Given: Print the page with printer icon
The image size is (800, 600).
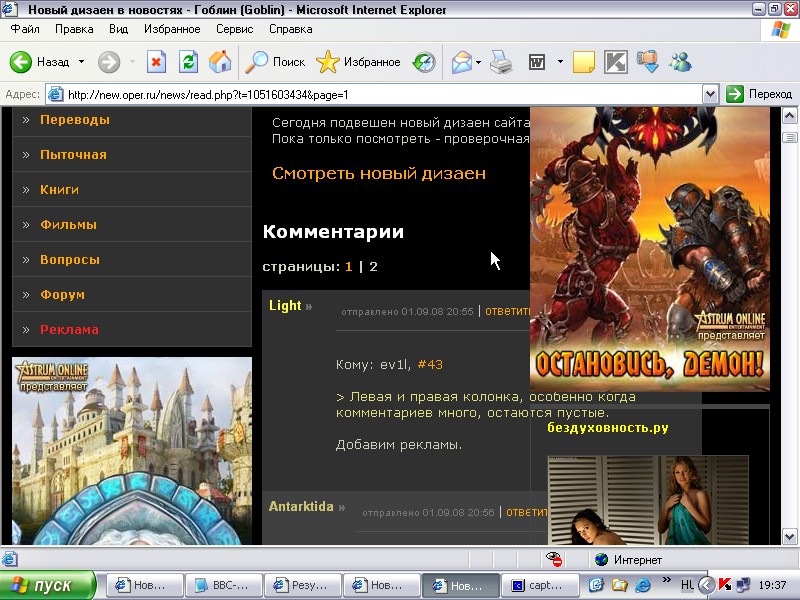Looking at the screenshot, I should click(x=501, y=62).
